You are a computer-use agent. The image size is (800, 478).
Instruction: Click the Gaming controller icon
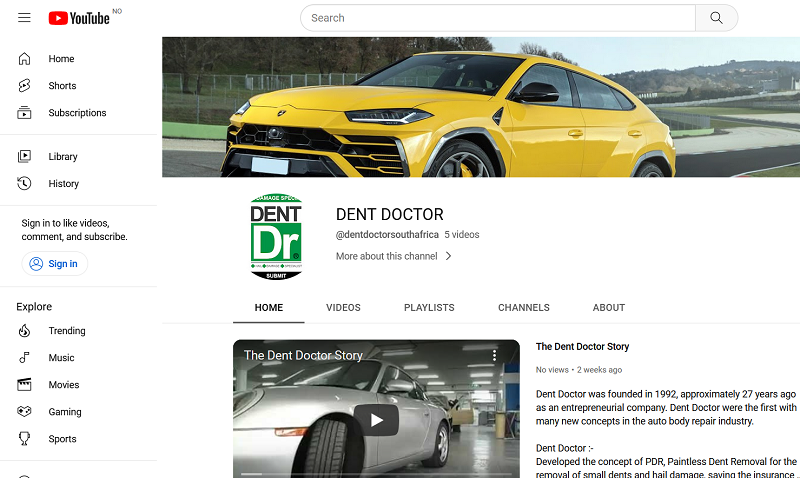point(24,412)
